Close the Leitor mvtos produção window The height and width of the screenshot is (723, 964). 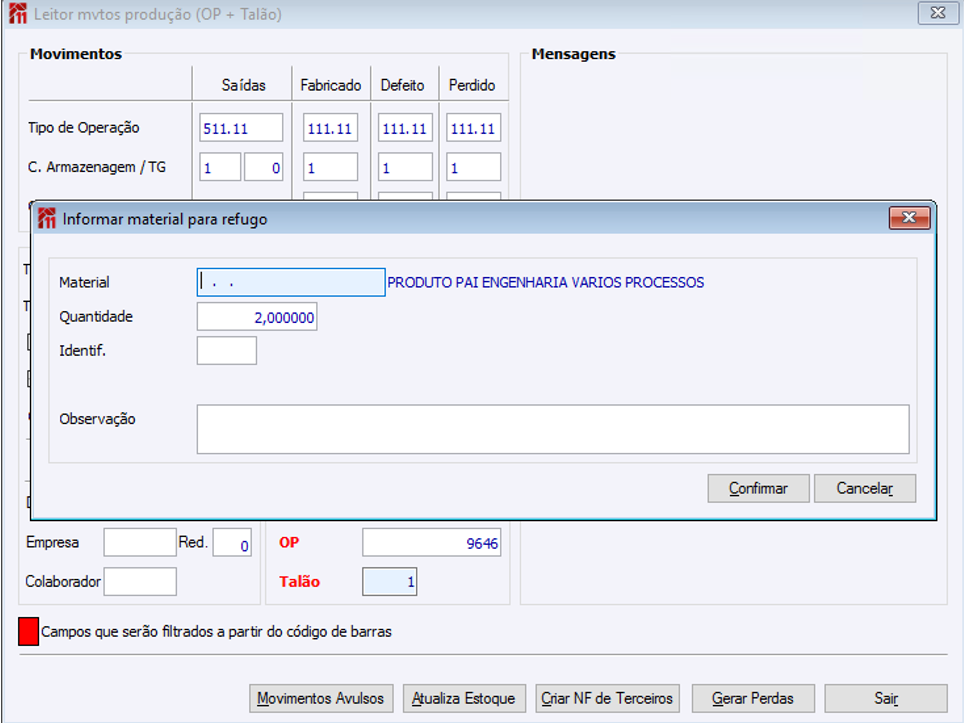point(938,13)
